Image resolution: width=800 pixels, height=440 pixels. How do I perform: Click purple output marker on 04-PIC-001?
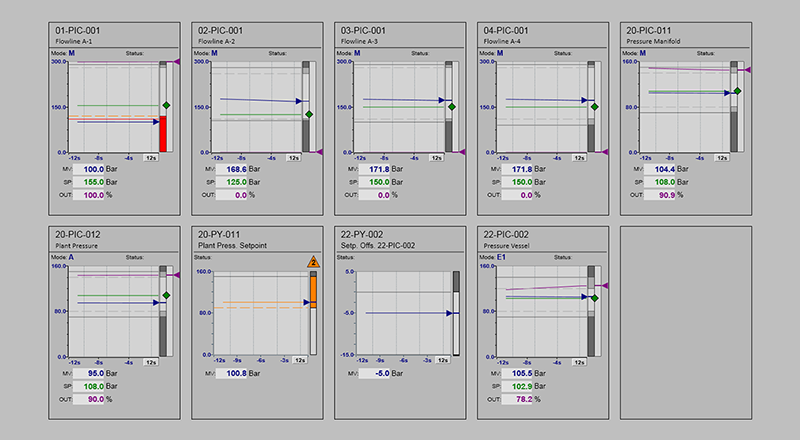pos(605,152)
